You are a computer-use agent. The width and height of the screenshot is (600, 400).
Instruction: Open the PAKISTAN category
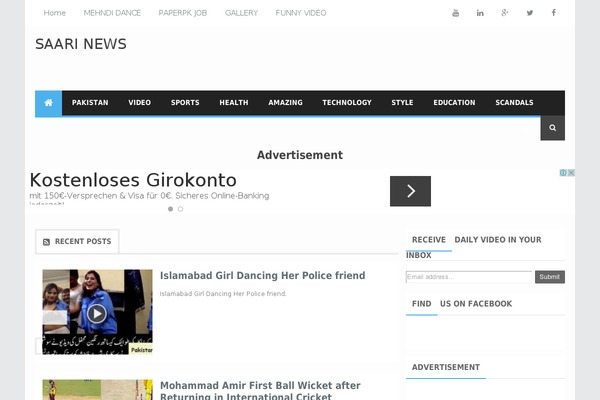[90, 103]
